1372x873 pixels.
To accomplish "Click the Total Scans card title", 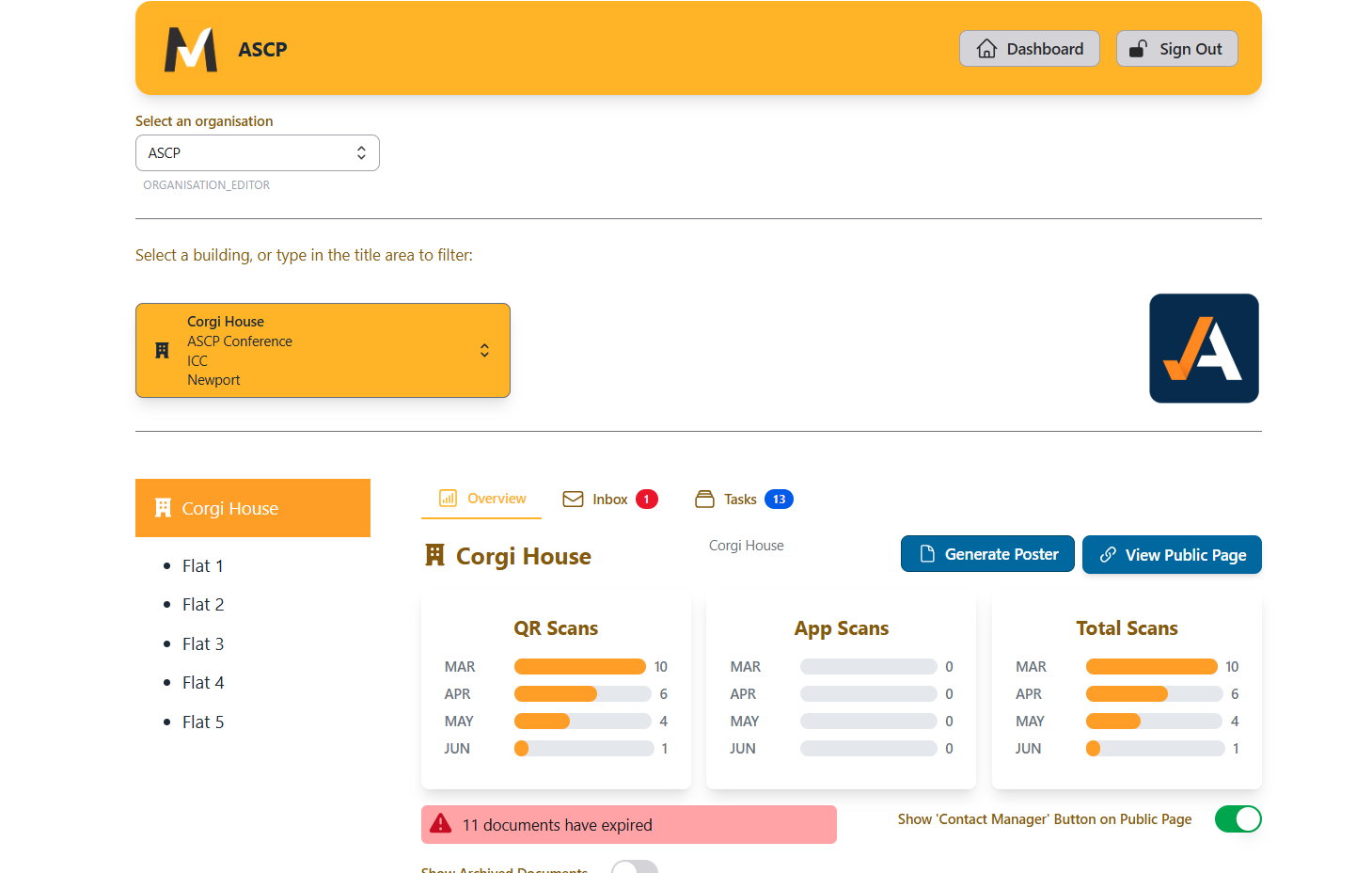I will point(1127,627).
